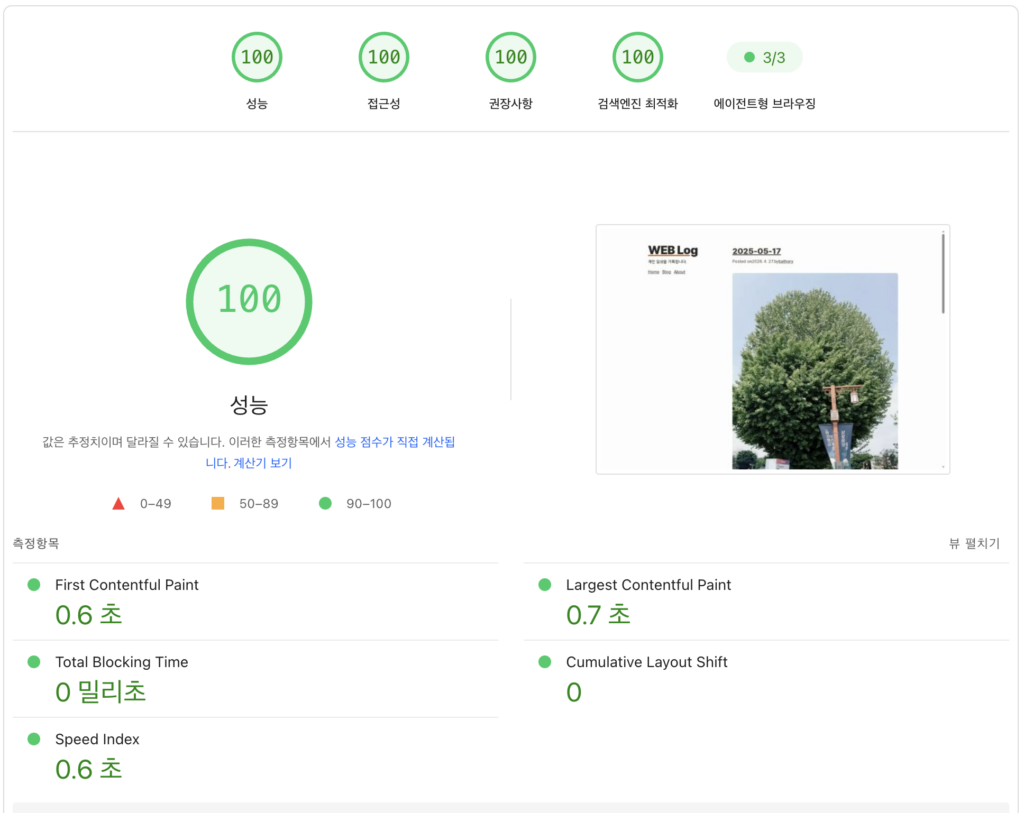This screenshot has height=813, width=1024.
Task: Click the large 100 performance gauge
Action: 249,301
